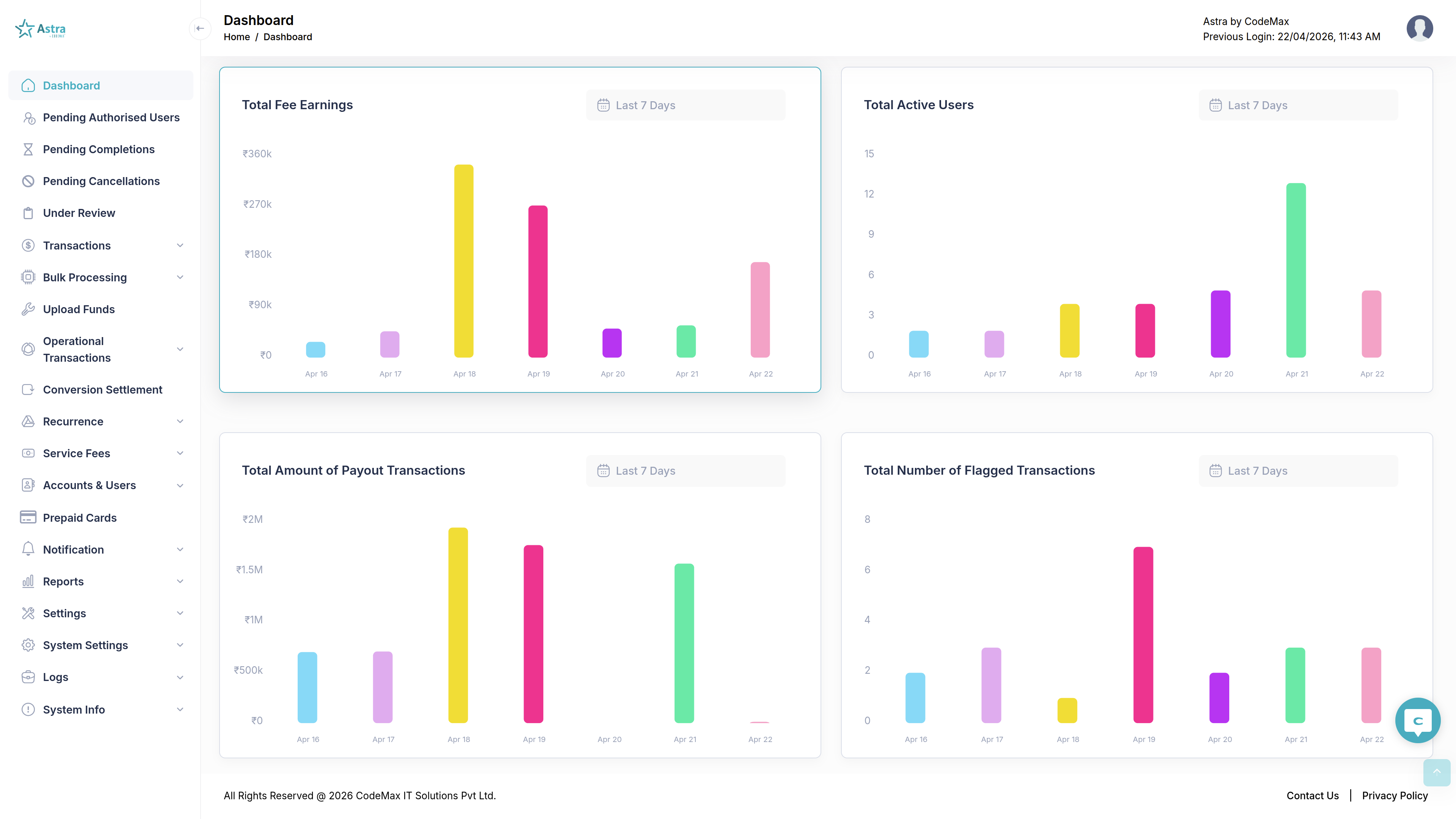
Task: Open Conversion Settlement page
Action: pyautogui.click(x=100, y=389)
